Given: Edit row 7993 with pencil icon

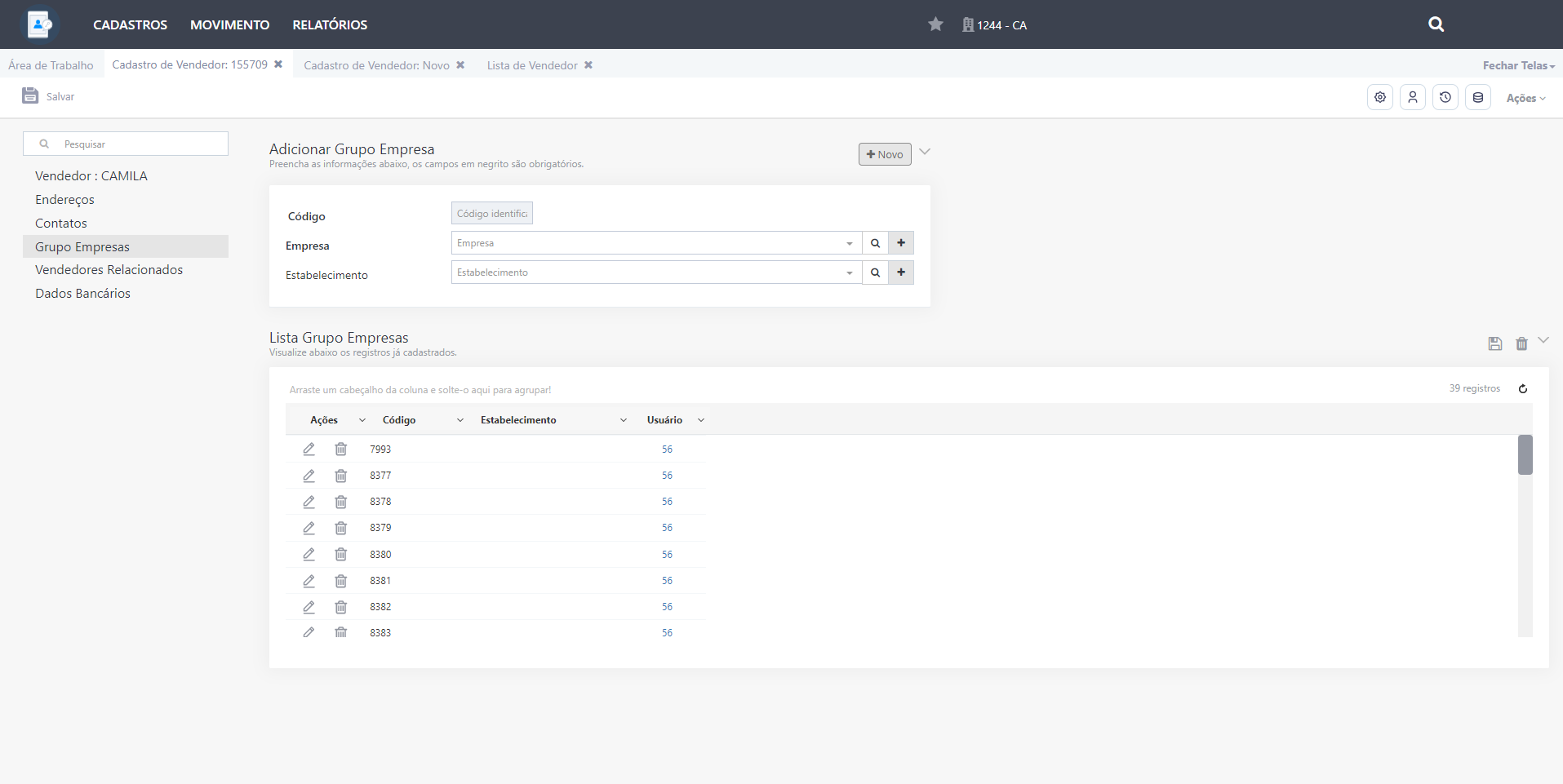Looking at the screenshot, I should tap(309, 449).
